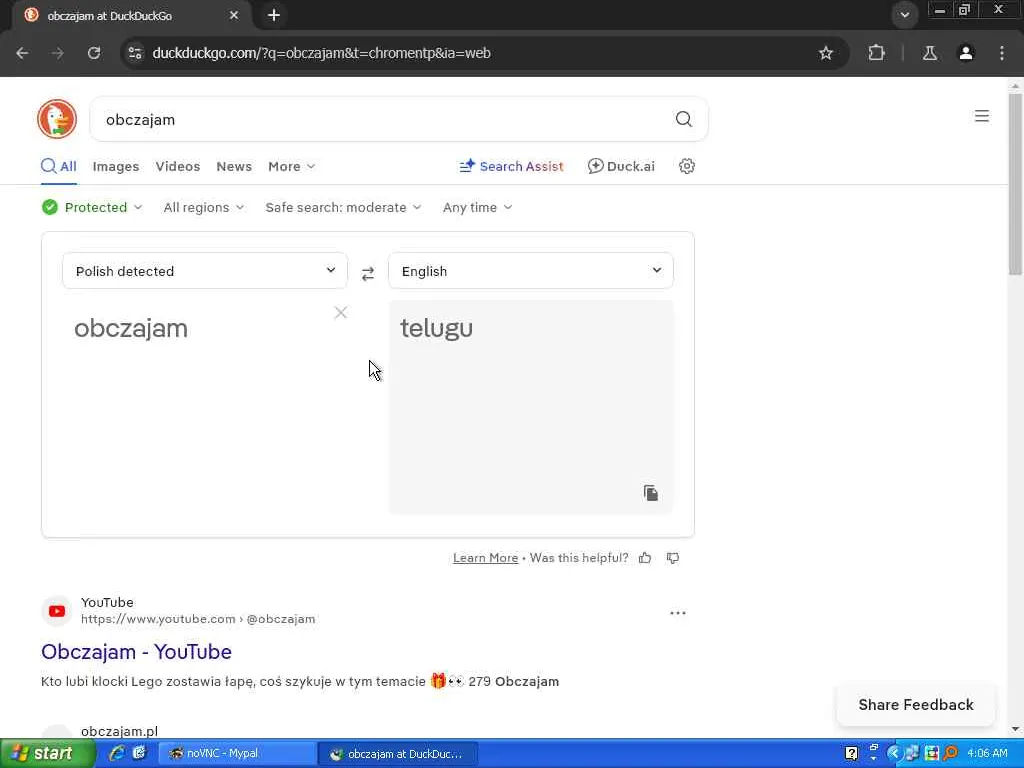Open Chrome extensions puzzle icon
The width and height of the screenshot is (1024, 768).
click(876, 53)
